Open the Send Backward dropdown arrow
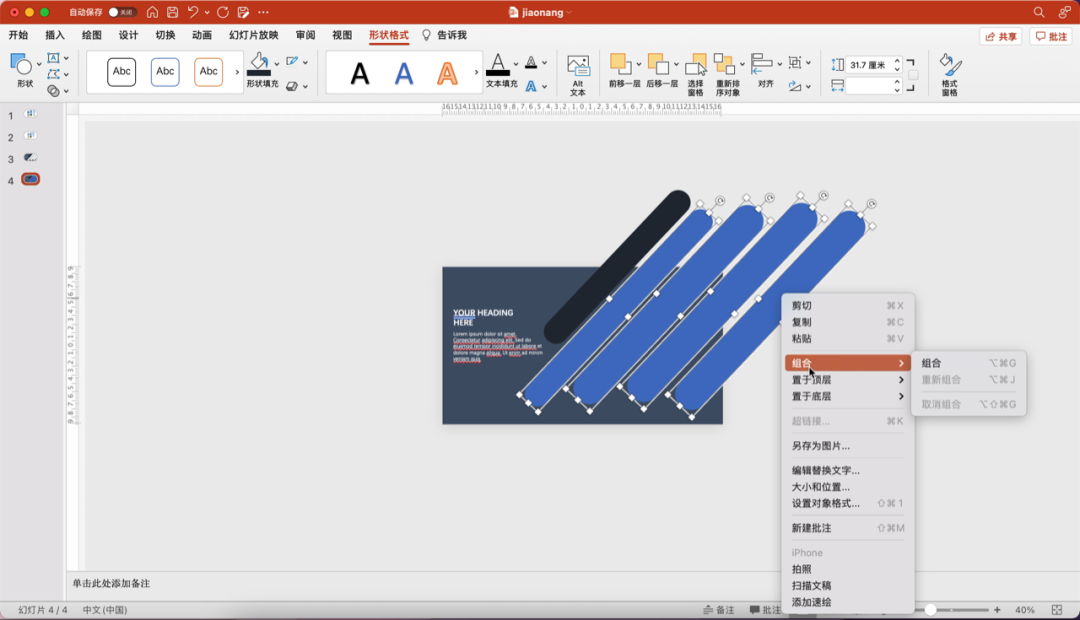The image size is (1080, 620). click(x=676, y=64)
